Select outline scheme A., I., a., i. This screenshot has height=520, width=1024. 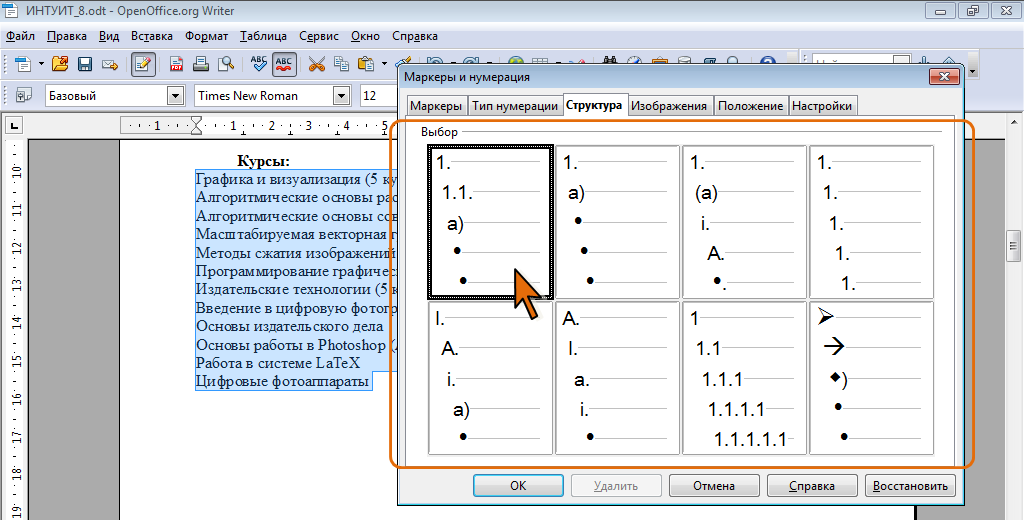617,378
